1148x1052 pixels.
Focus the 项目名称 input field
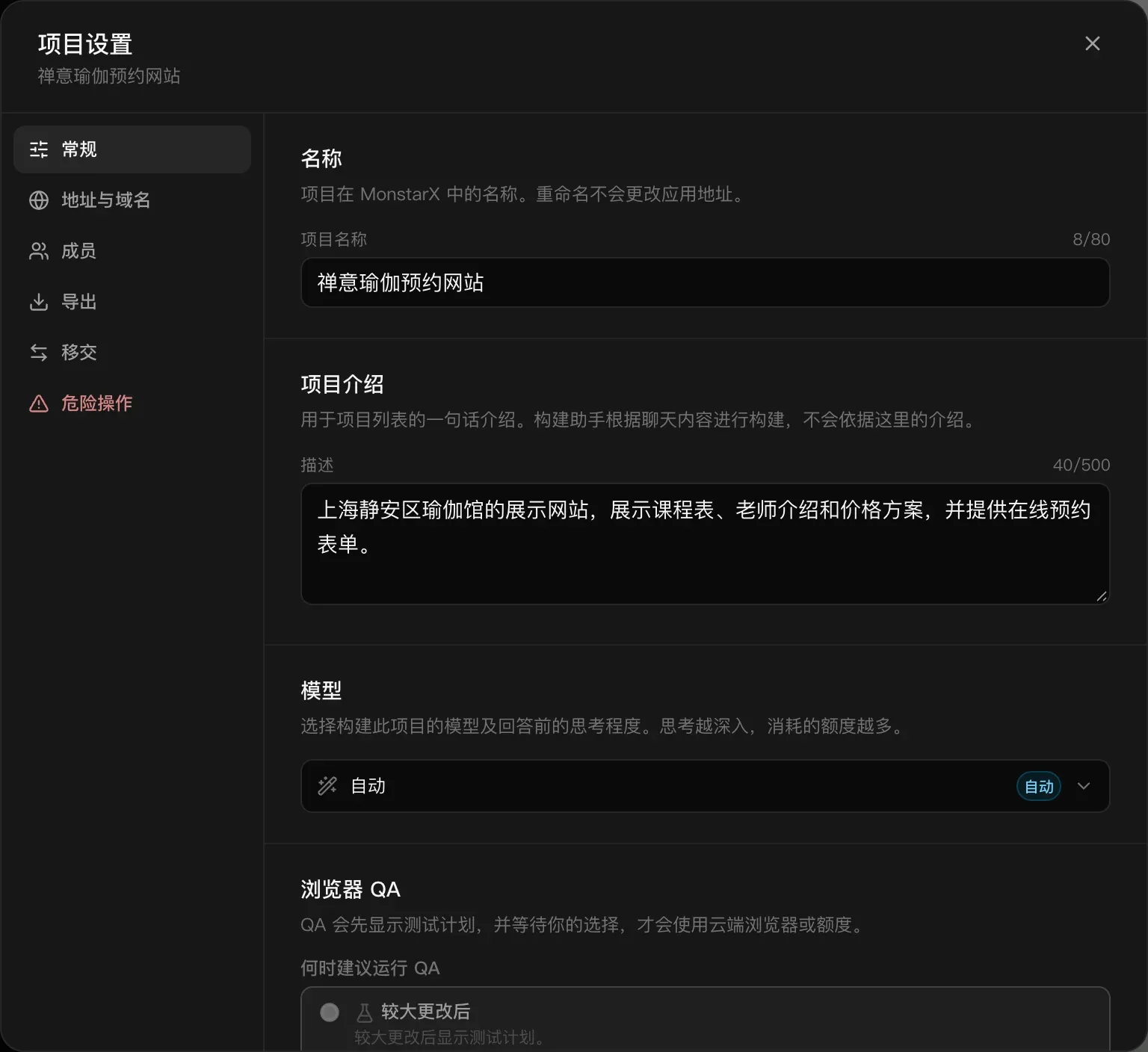(705, 282)
